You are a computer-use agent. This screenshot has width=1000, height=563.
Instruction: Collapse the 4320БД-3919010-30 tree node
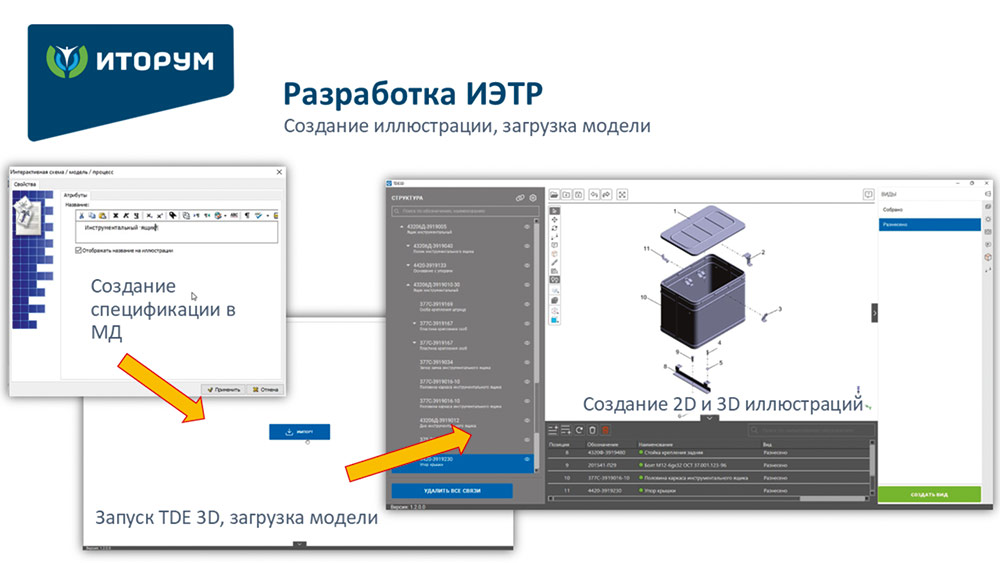[x=409, y=284]
